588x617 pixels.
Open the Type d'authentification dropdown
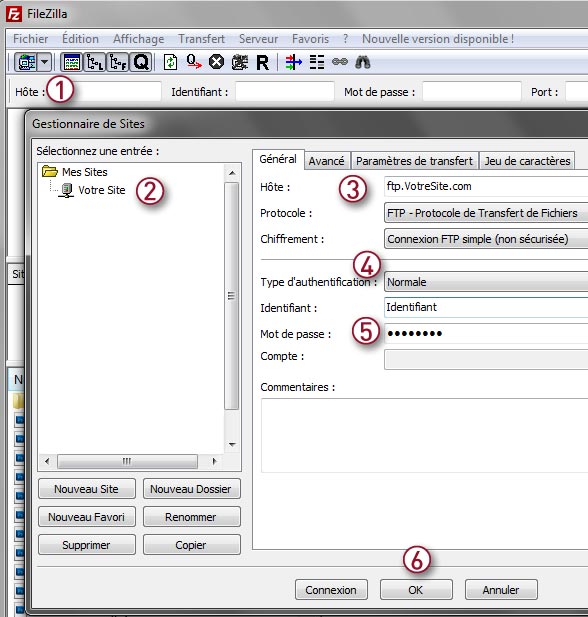[486, 282]
